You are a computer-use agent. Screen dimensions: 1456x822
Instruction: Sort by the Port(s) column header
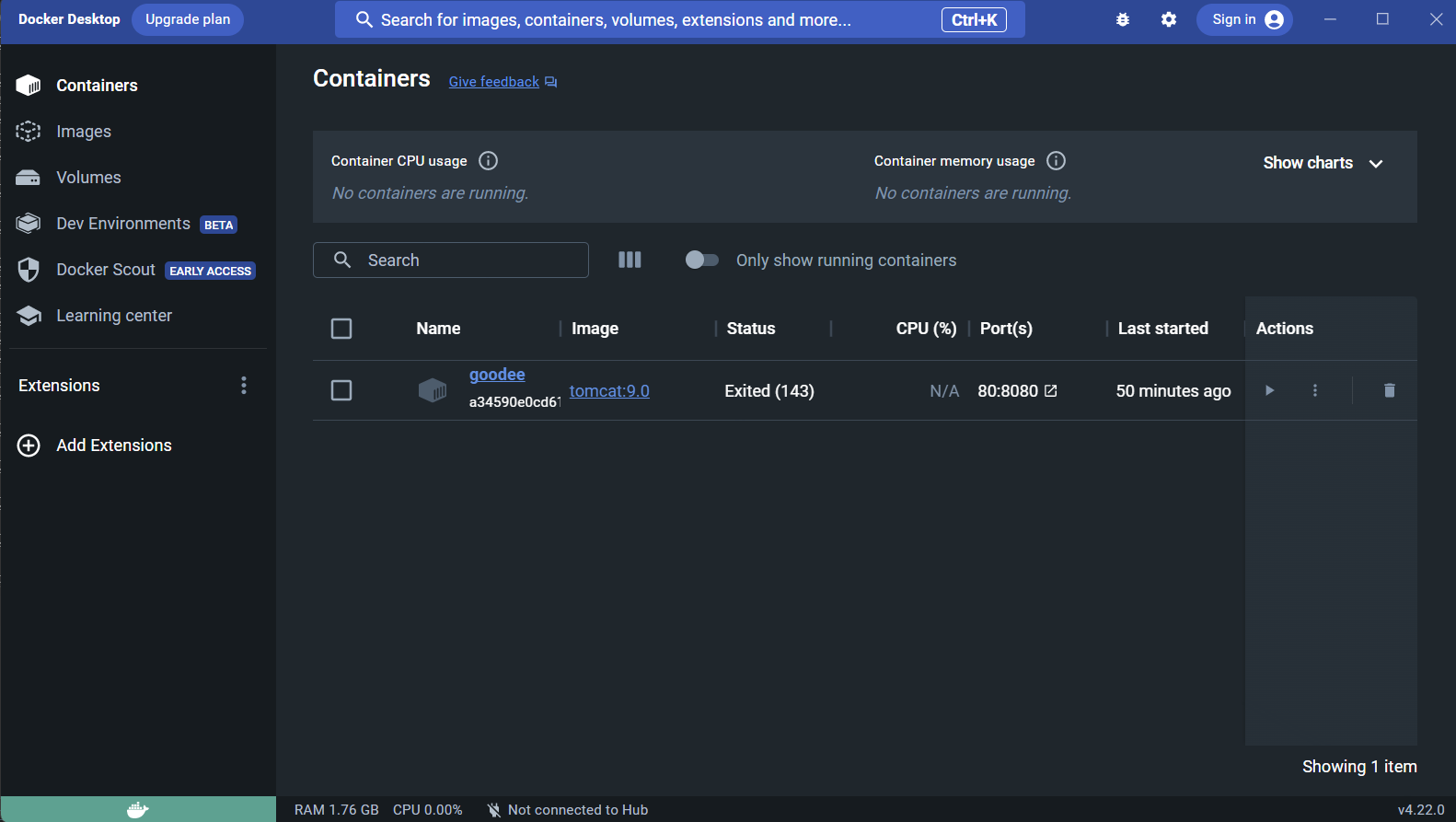(x=1006, y=329)
